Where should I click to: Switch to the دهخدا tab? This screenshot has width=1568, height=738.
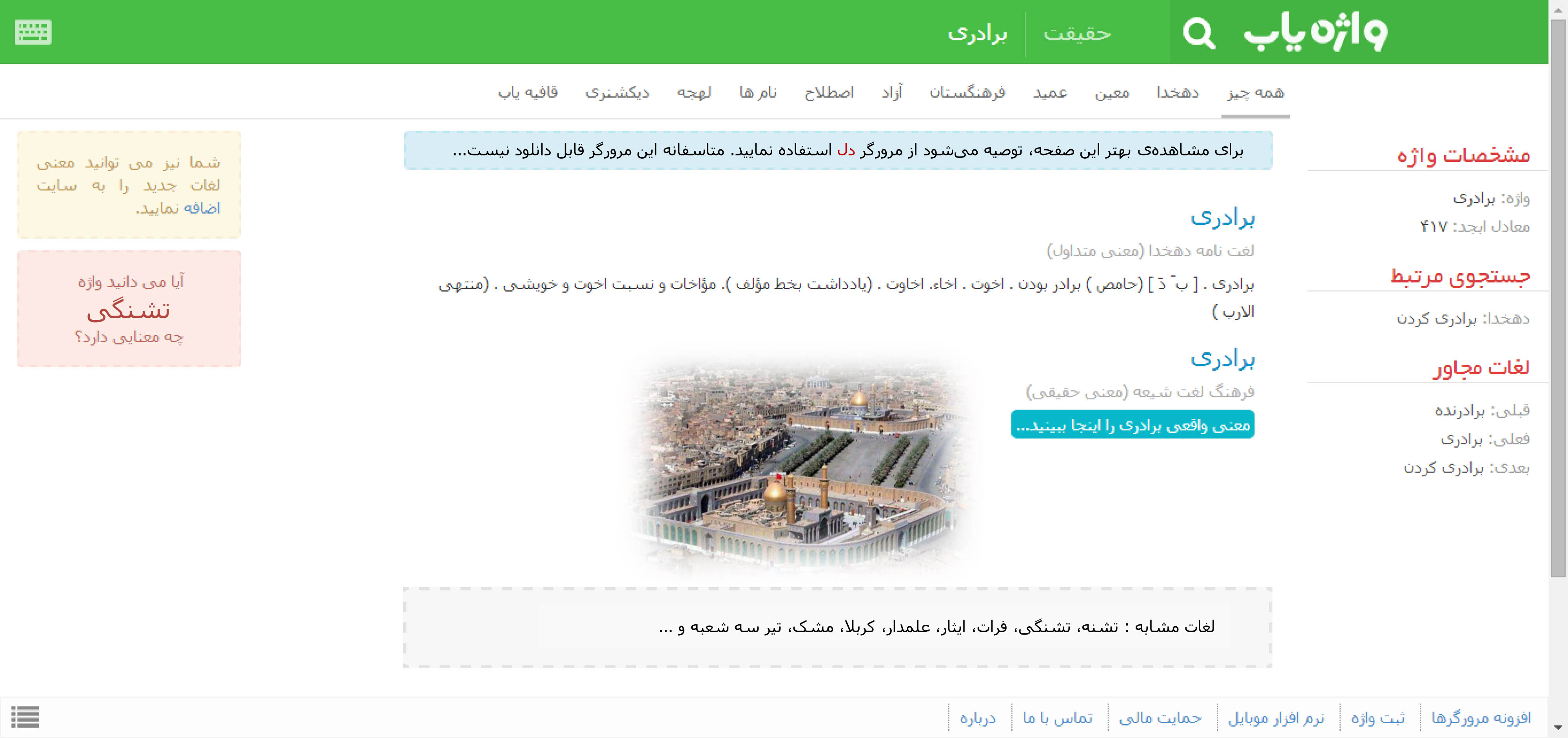tap(1177, 92)
